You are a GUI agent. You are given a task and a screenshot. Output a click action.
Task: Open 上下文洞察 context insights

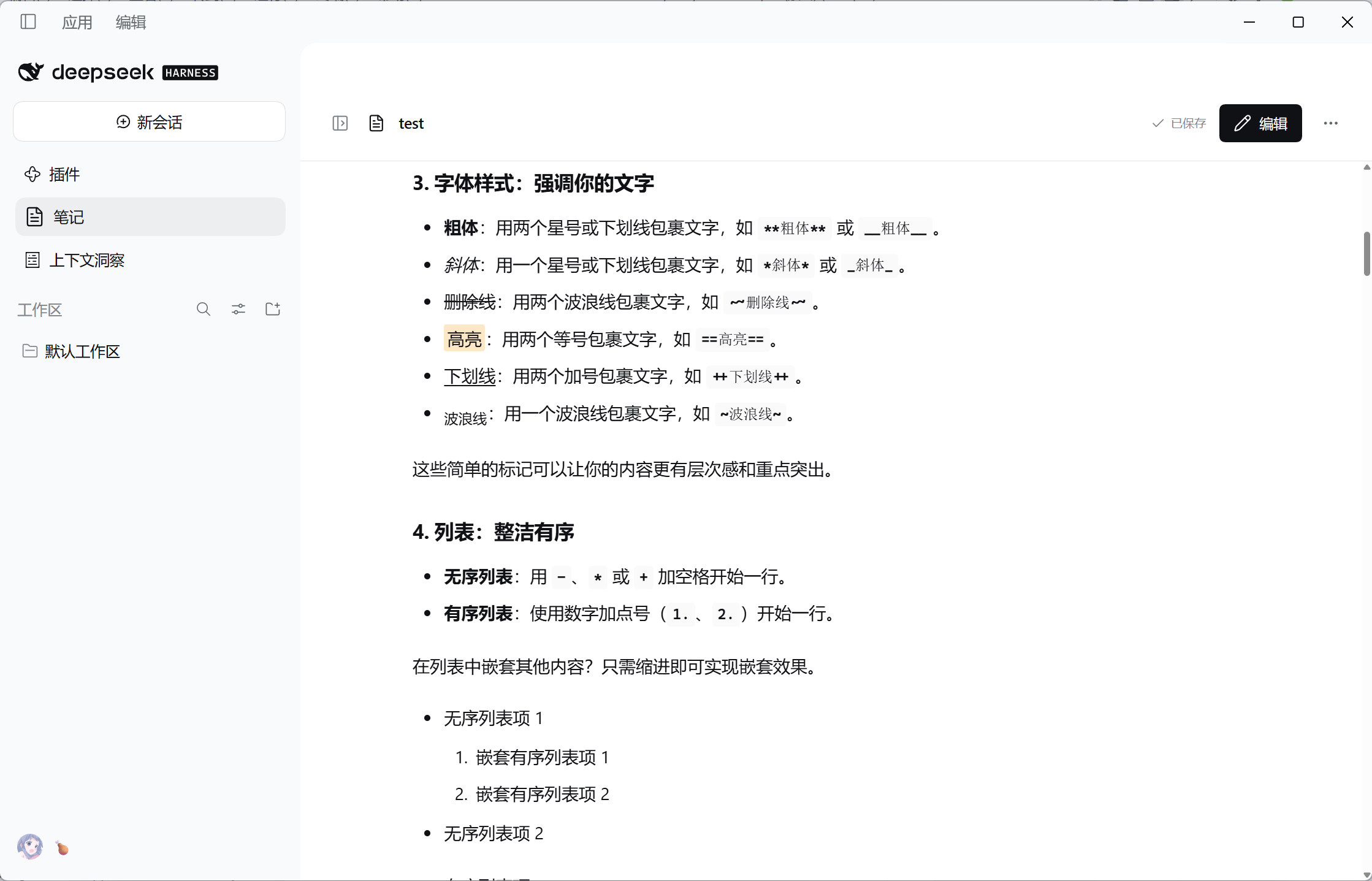[x=150, y=260]
